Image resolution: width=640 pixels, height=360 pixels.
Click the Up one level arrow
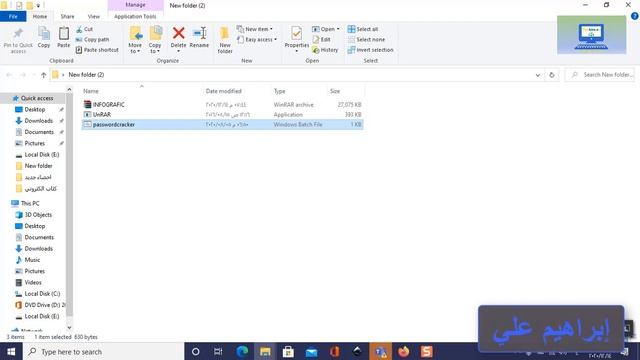(43, 75)
